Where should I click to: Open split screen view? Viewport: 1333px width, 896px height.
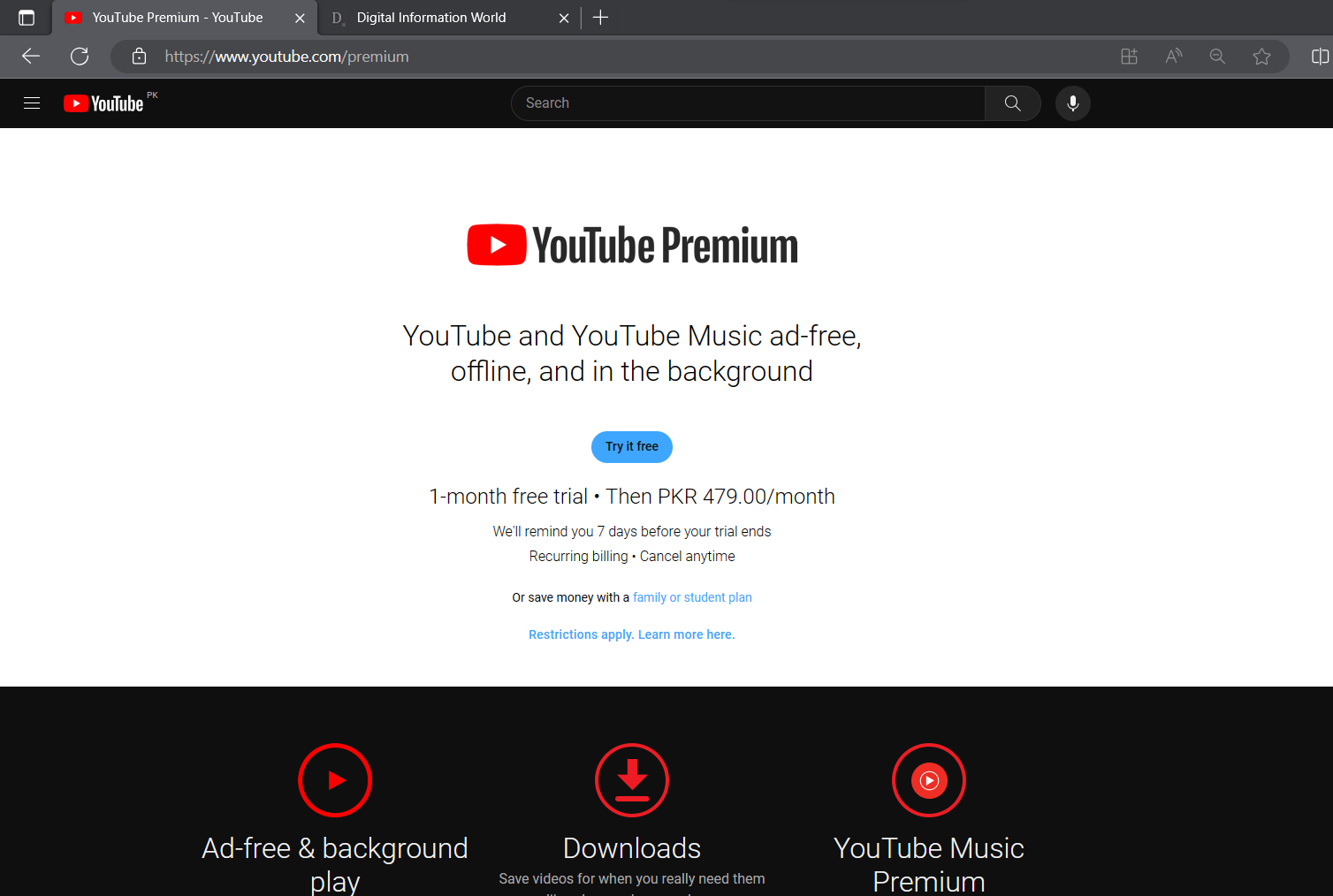[1320, 57]
